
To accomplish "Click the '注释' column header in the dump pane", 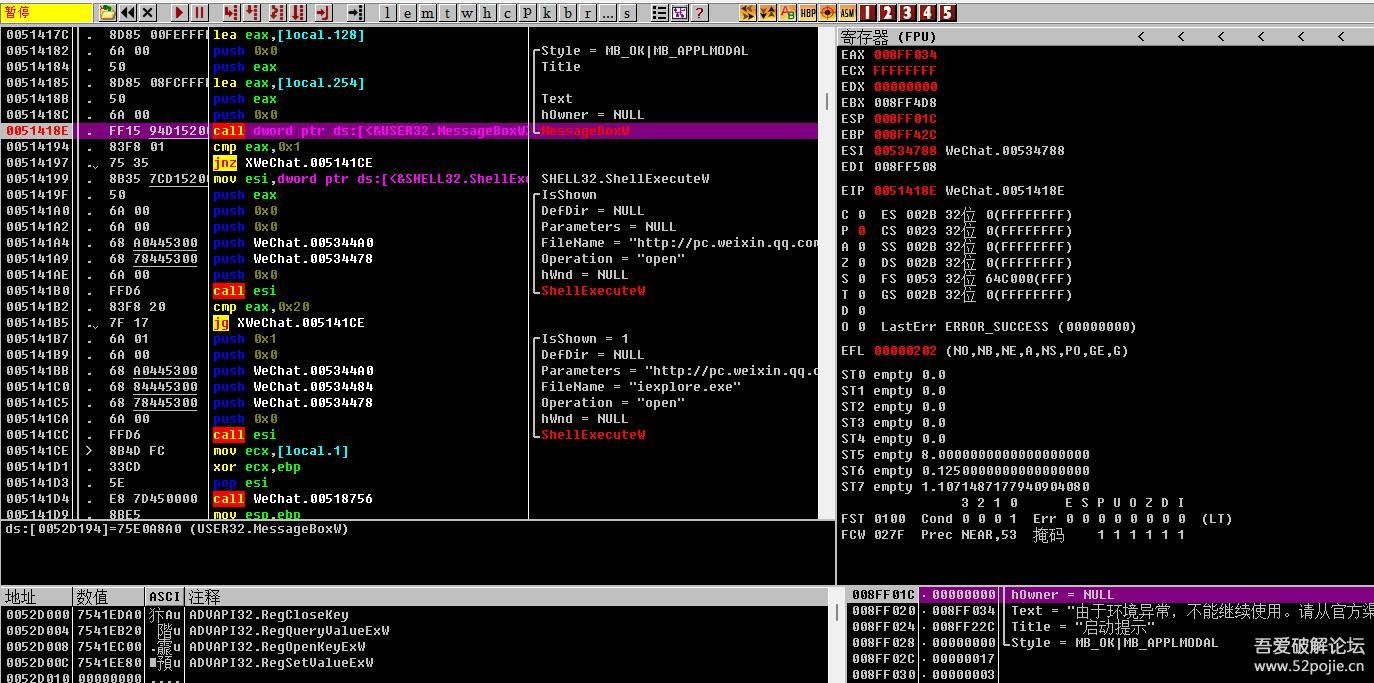I will tap(506, 596).
